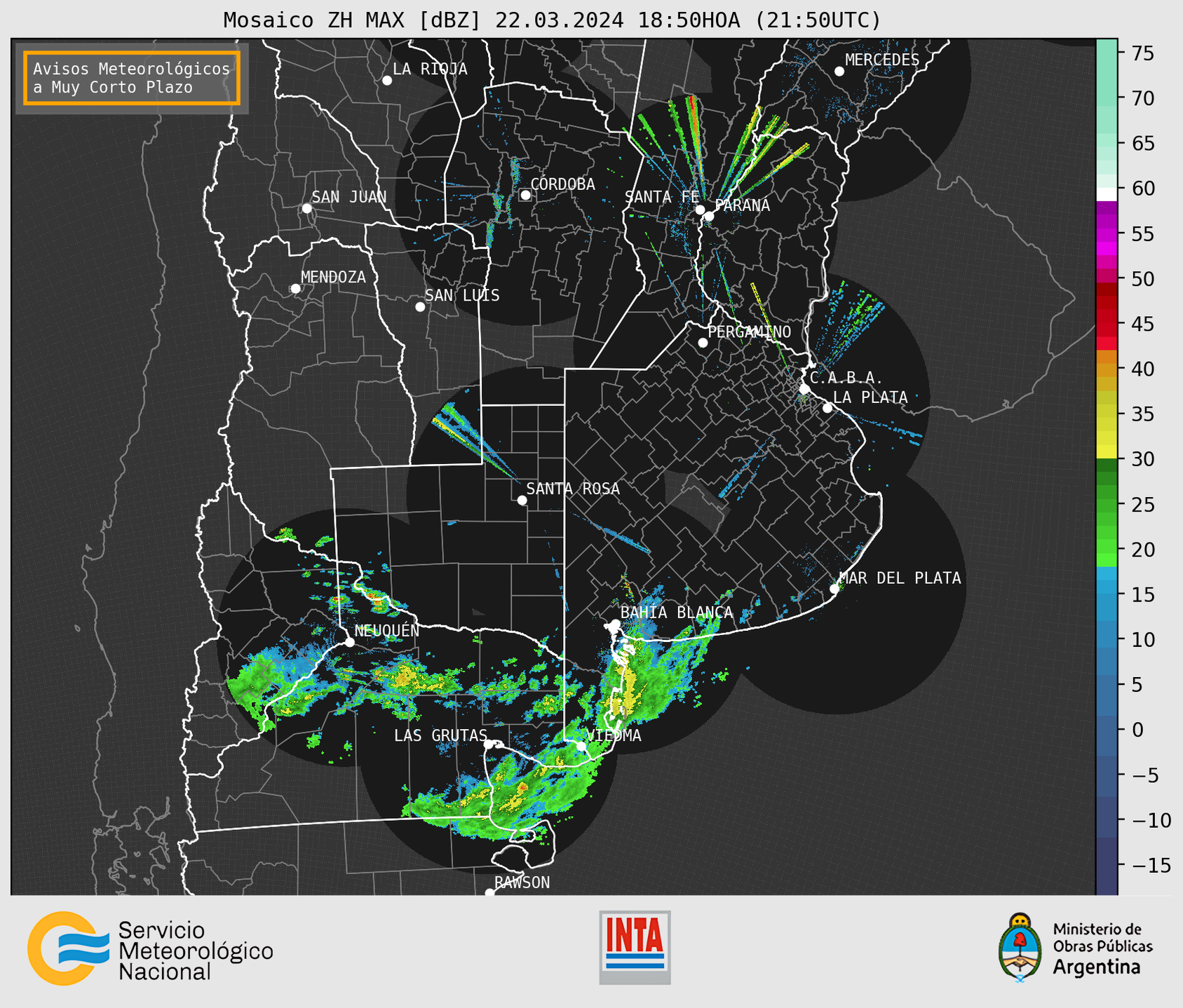Click the Avisos Meteorológicos a Muy Corto Plazo box

click(x=132, y=78)
